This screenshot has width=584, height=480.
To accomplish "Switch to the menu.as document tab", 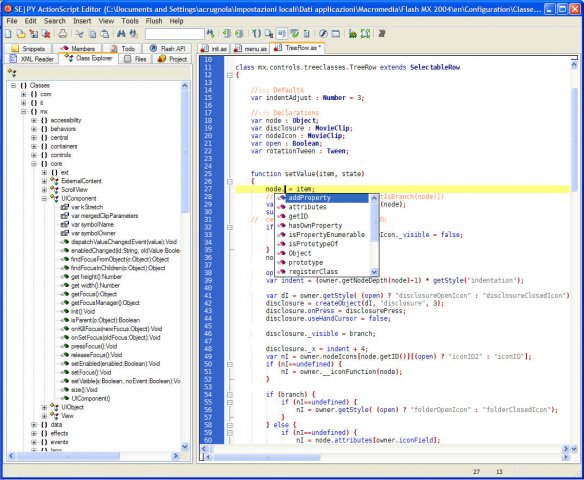I will point(251,49).
